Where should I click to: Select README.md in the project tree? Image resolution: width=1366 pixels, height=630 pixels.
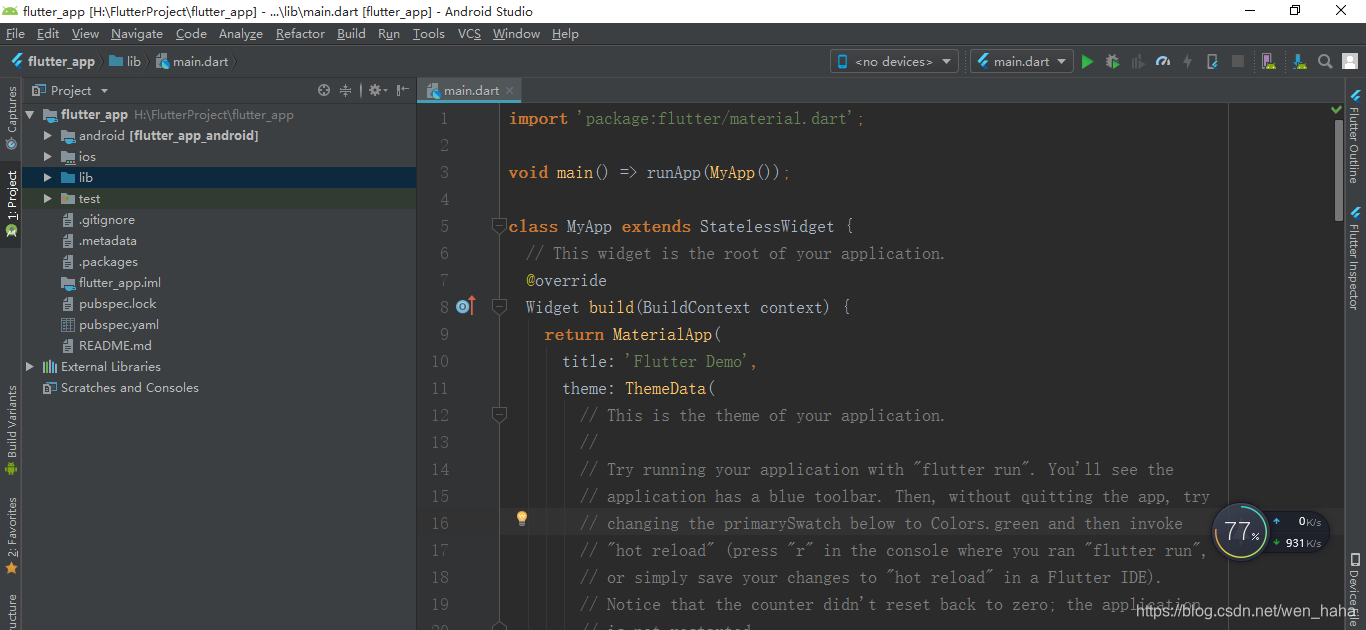click(x=115, y=346)
